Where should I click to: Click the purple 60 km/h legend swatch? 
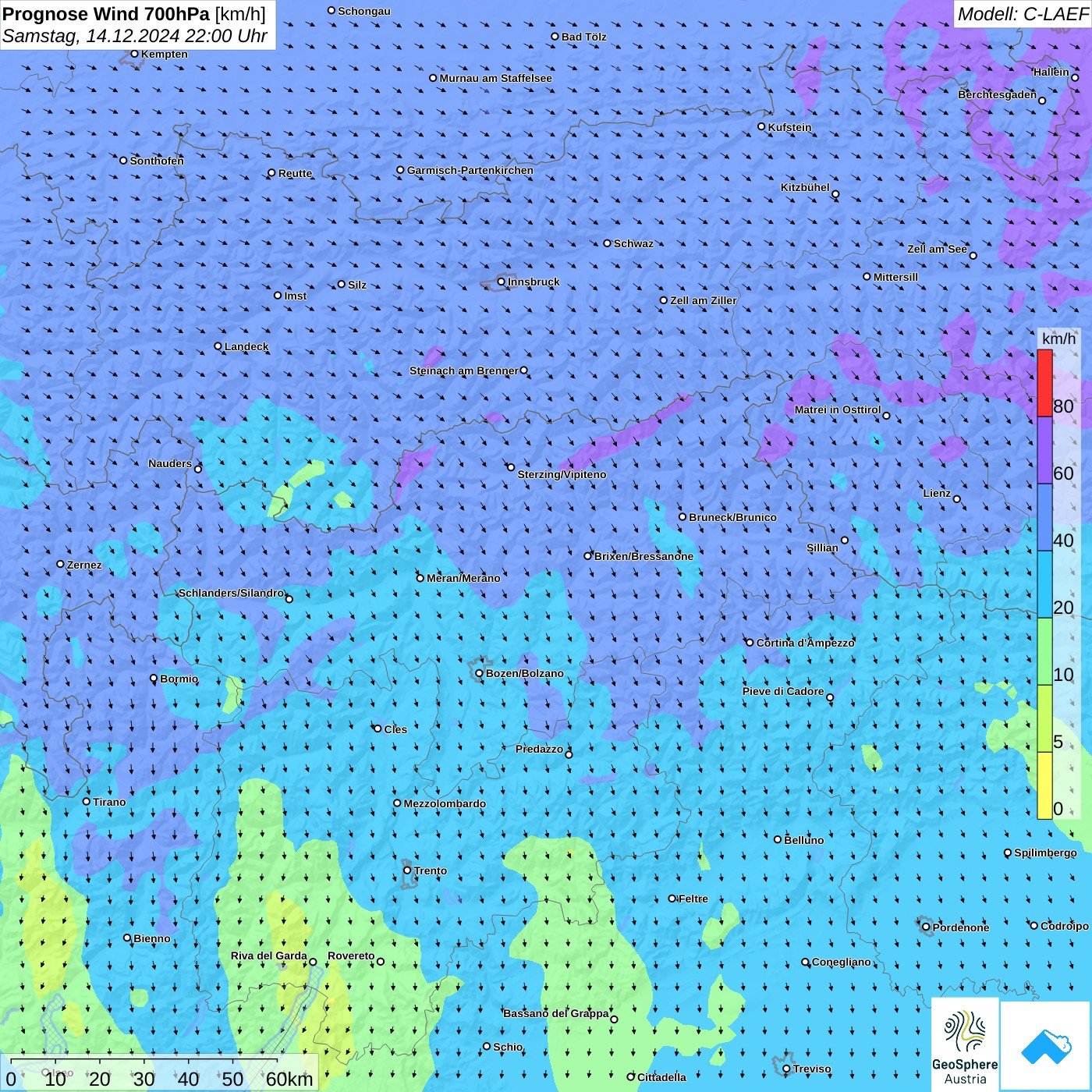pyautogui.click(x=1044, y=451)
